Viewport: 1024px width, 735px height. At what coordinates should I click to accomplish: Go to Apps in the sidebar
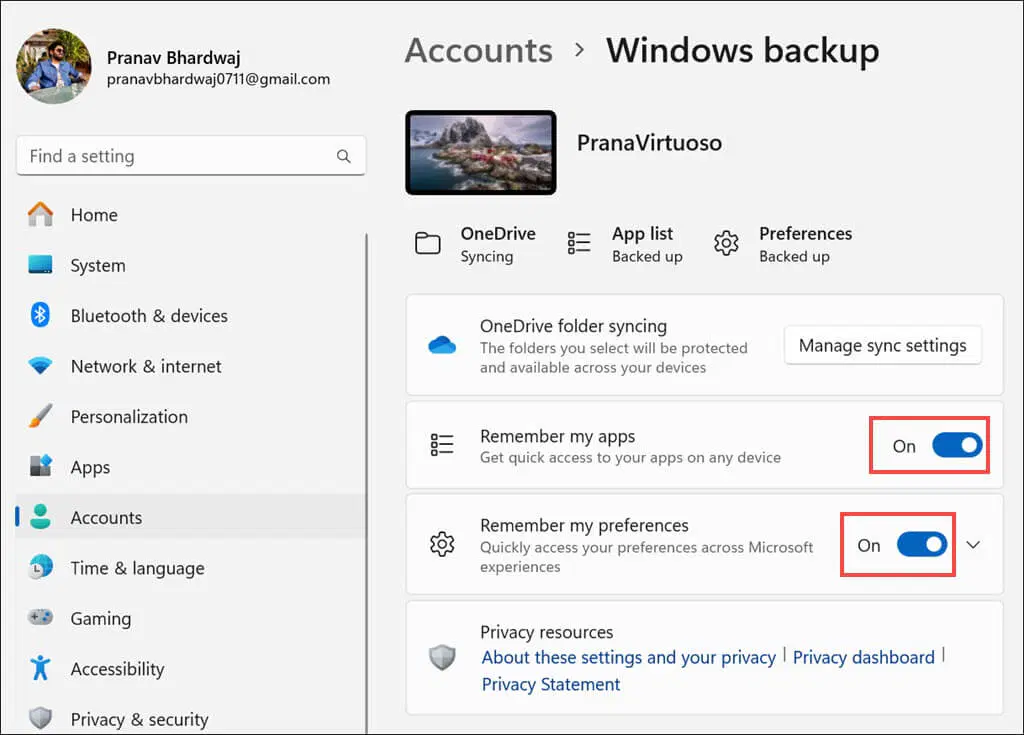(90, 468)
